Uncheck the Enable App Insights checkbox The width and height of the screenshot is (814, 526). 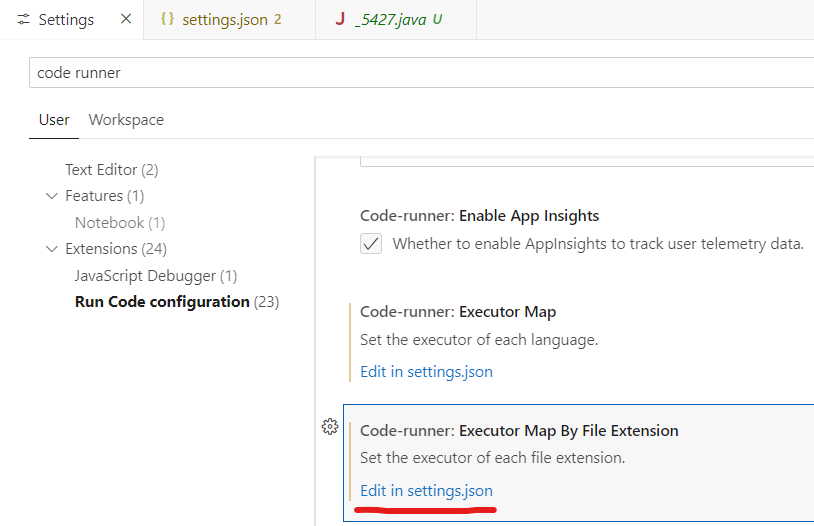pyautogui.click(x=371, y=244)
